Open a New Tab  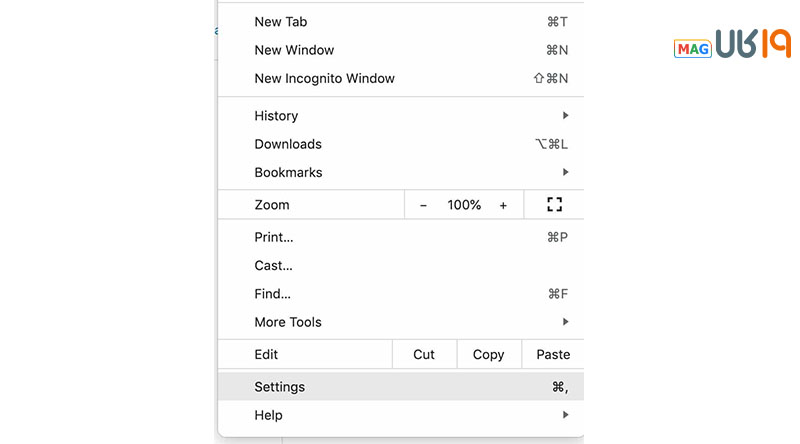click(x=281, y=22)
